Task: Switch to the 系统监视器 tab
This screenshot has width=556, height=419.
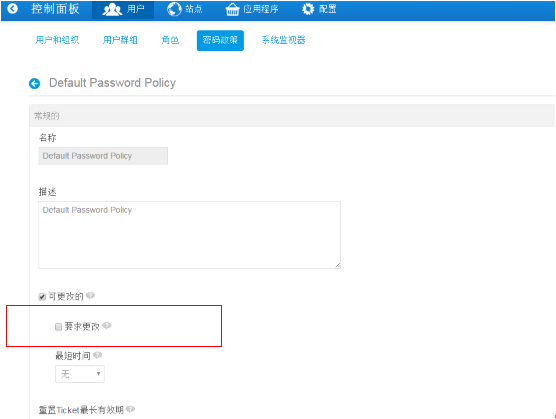Action: click(x=284, y=40)
